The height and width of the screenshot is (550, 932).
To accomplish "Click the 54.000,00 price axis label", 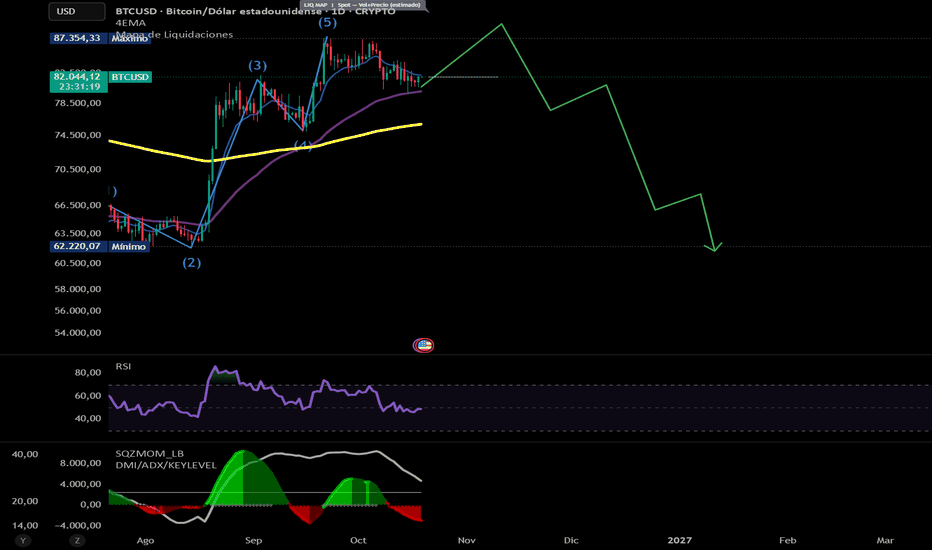I will 78,332.
